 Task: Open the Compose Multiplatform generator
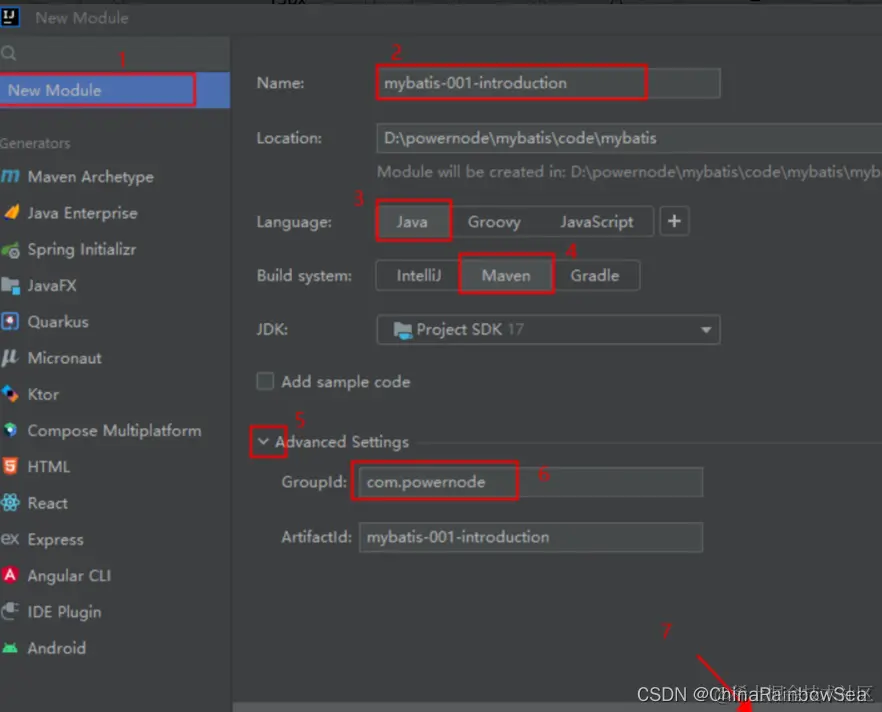(115, 430)
